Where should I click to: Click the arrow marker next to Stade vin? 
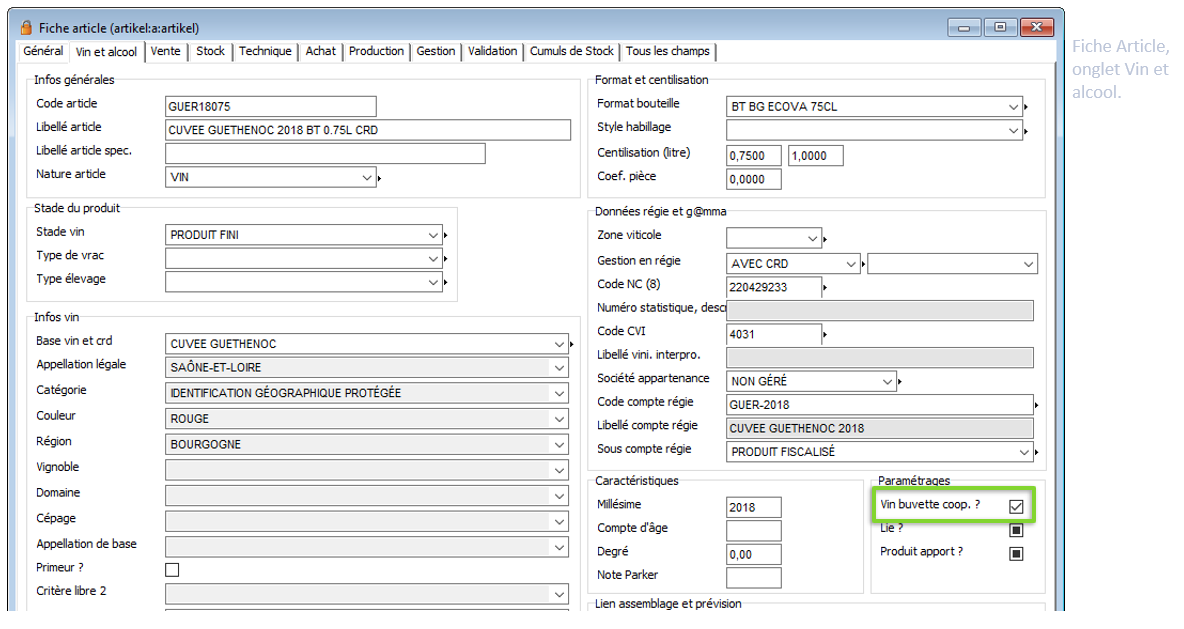(445, 236)
